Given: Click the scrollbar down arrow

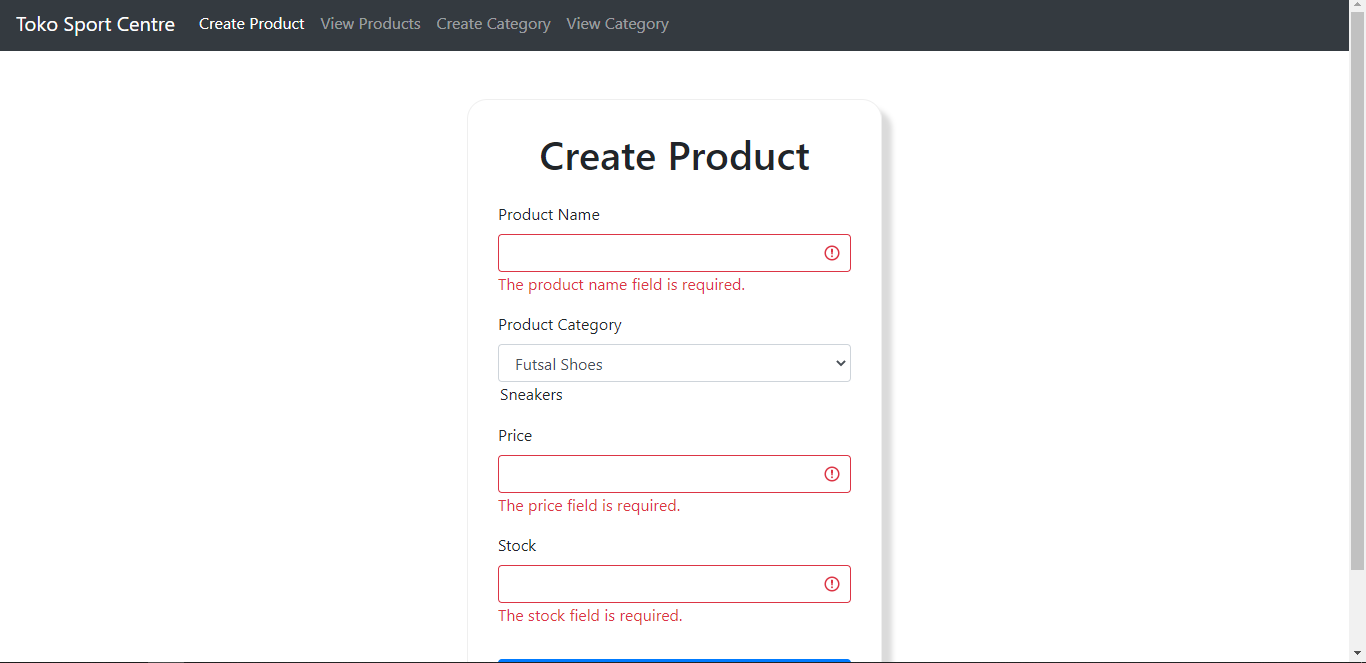Looking at the screenshot, I should click(1357, 655).
